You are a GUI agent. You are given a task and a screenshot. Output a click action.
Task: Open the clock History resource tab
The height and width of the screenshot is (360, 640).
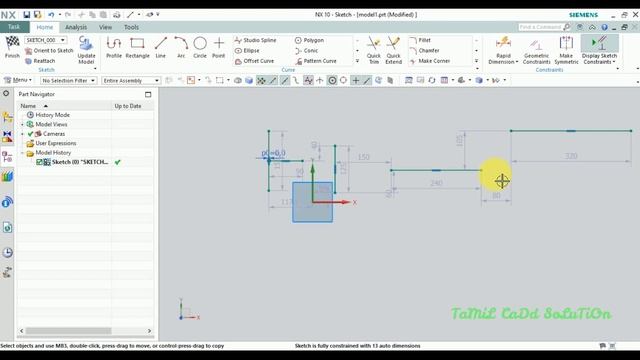pyautogui.click(x=7, y=252)
